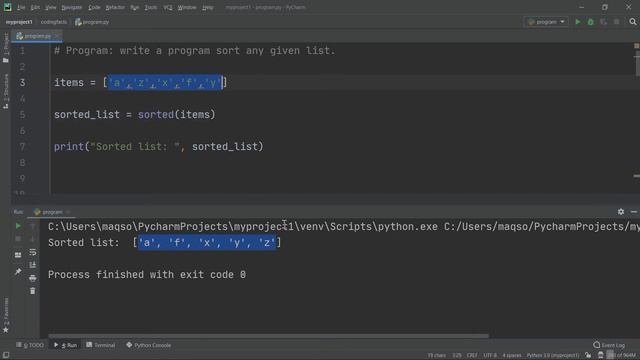Open the program run configuration dropdown

(546, 22)
